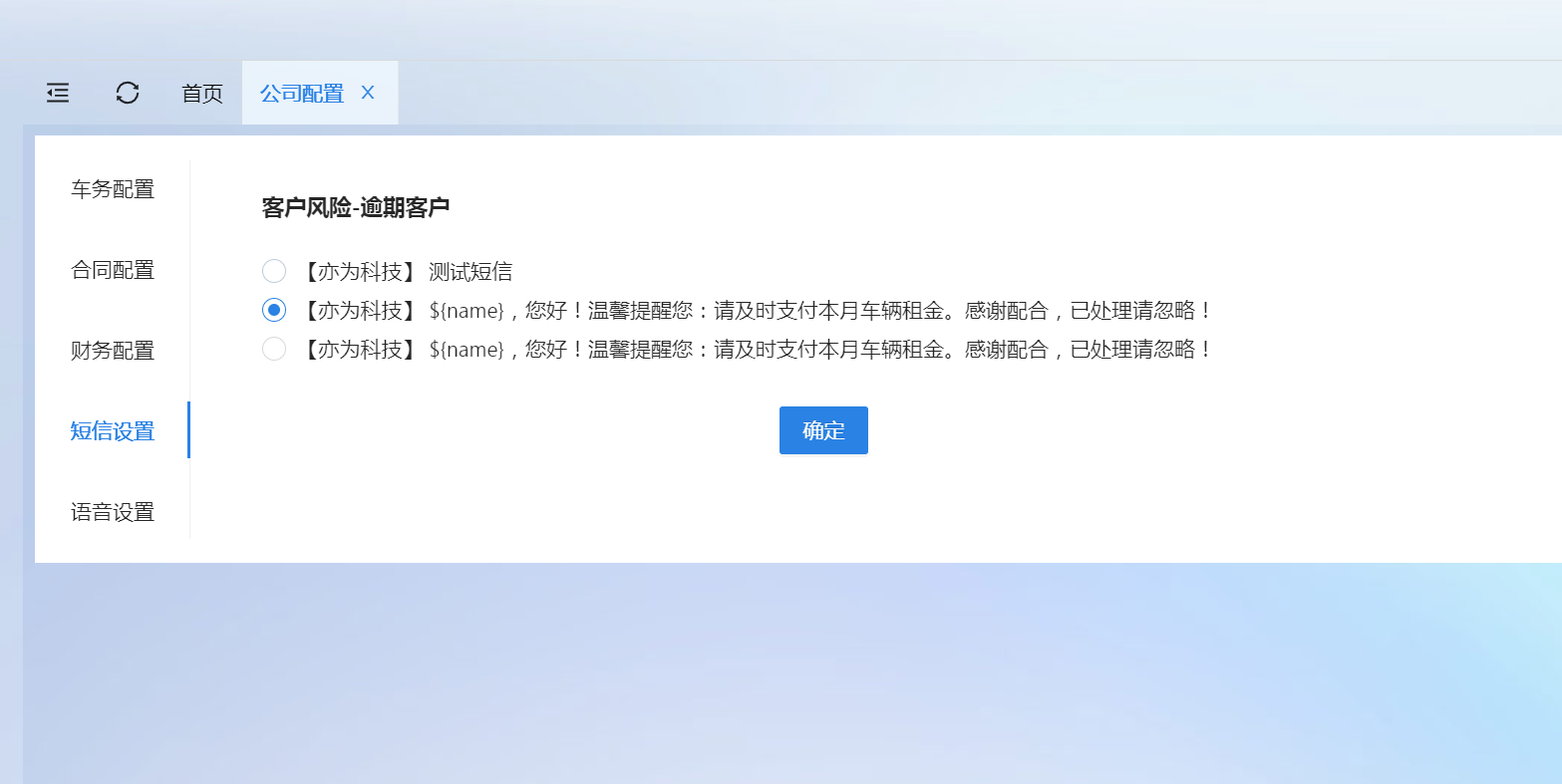Click the refresh page icon
1562x784 pixels.
click(x=128, y=93)
